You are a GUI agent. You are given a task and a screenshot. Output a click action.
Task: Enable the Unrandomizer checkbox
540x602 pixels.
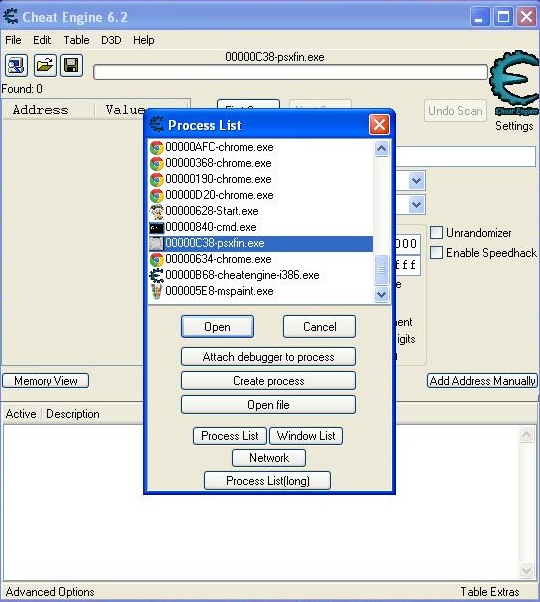[436, 233]
